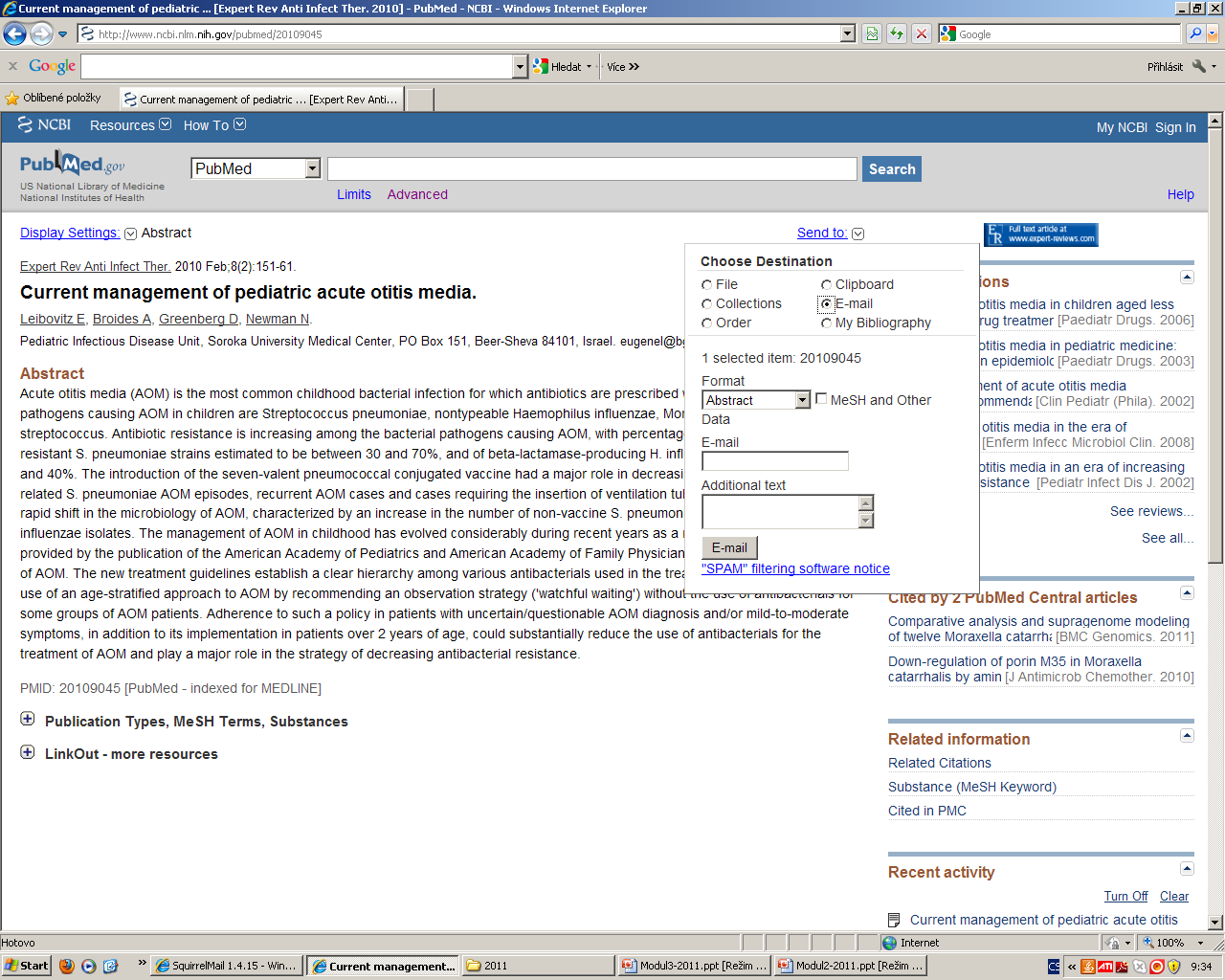This screenshot has width=1225, height=980.
Task: Open a new blank browser tab
Action: pos(420,99)
